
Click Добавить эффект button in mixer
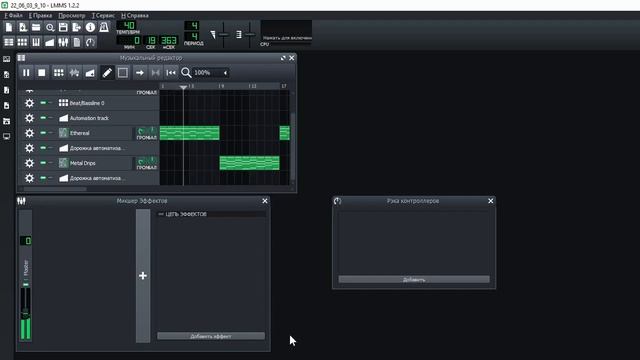click(x=211, y=336)
